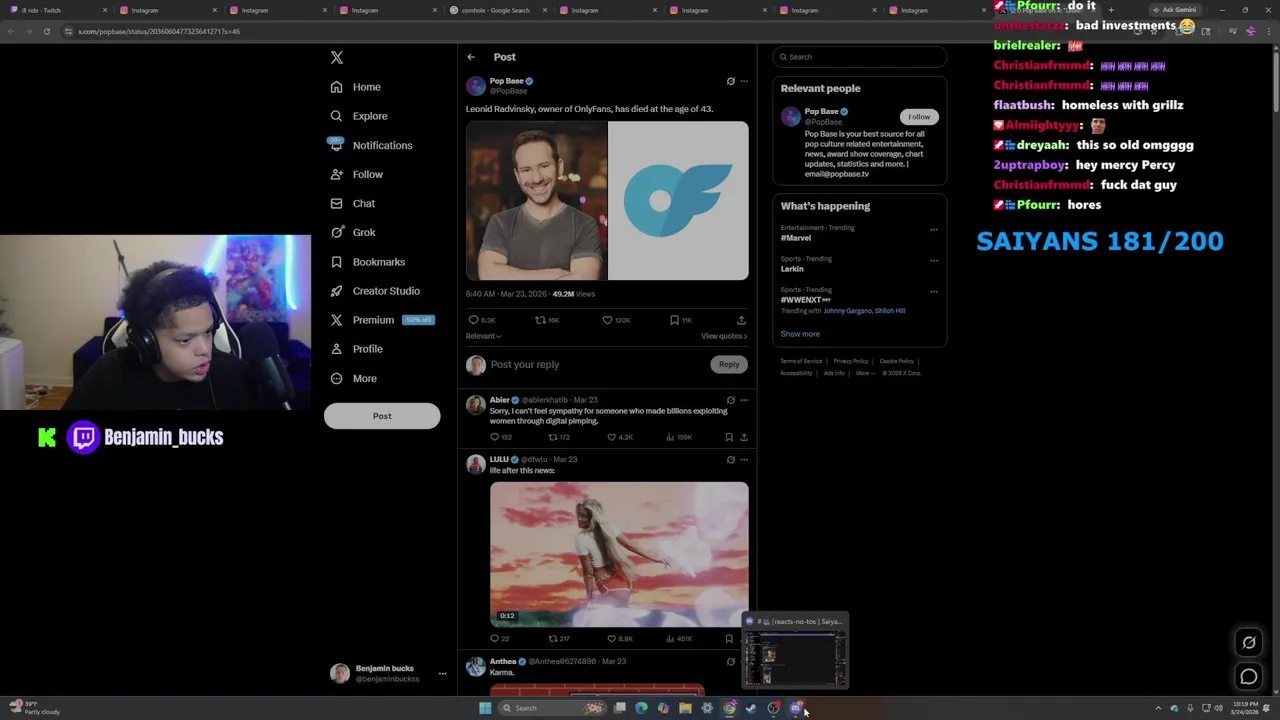Open Chat in the X sidebar
The width and height of the screenshot is (1280, 720).
[x=353, y=203]
